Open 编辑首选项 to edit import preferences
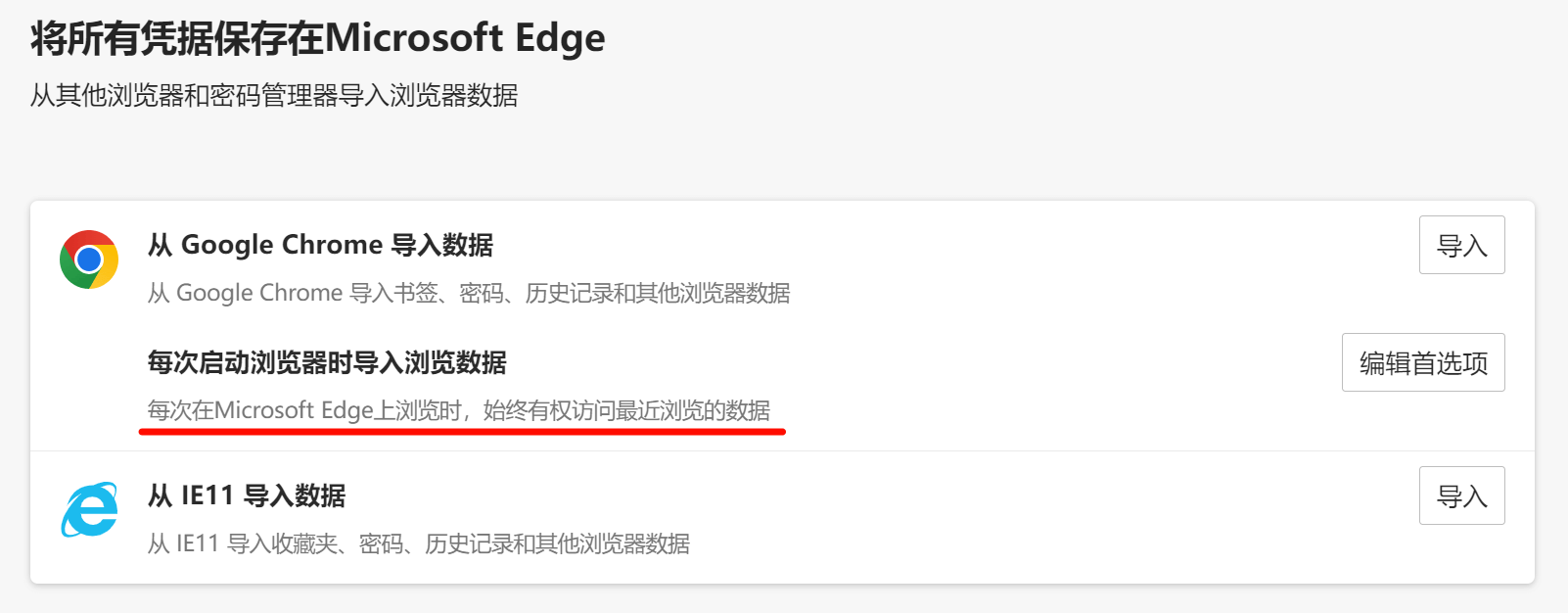The width and height of the screenshot is (1568, 613). click(x=1423, y=361)
